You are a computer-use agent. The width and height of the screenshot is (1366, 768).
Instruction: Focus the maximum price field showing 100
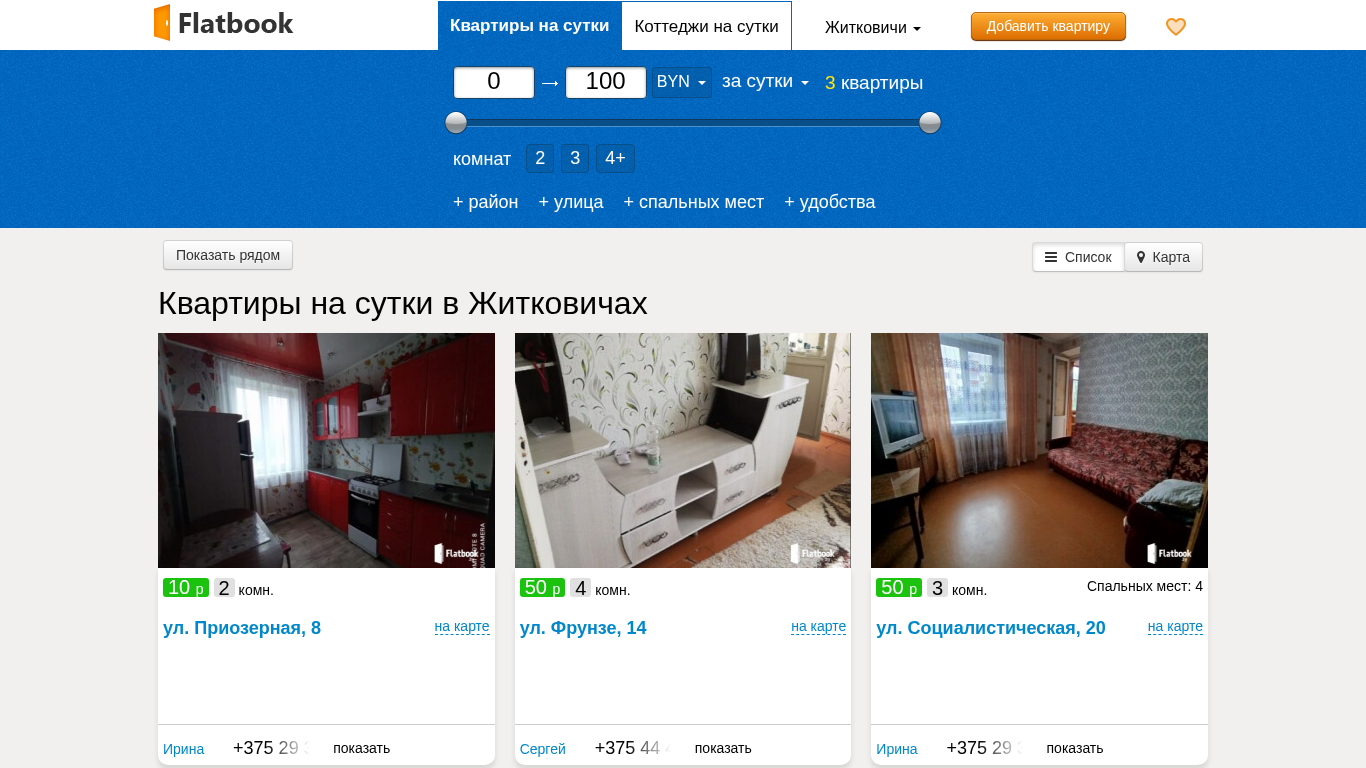point(606,82)
